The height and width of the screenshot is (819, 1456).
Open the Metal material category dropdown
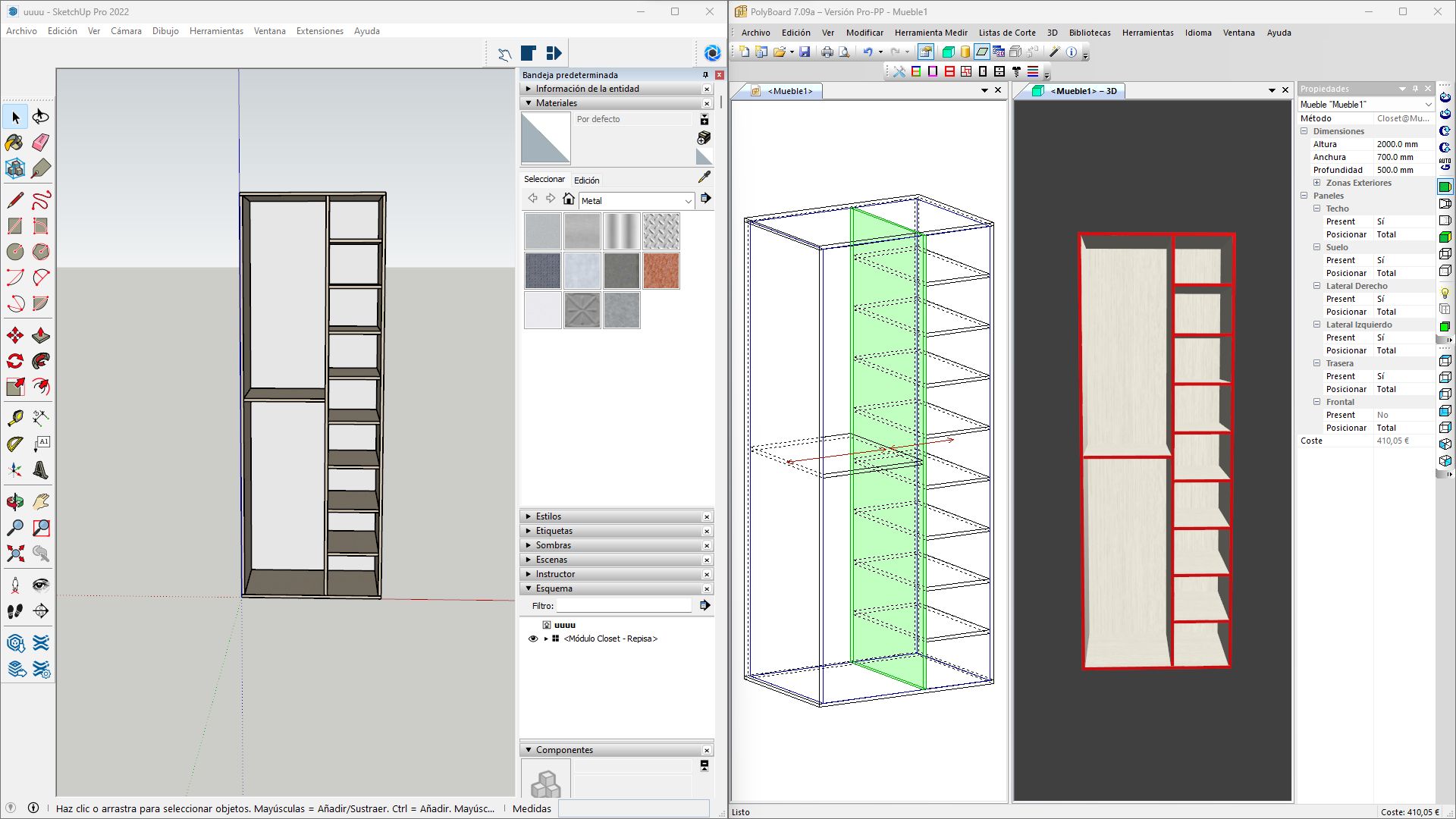[688, 201]
